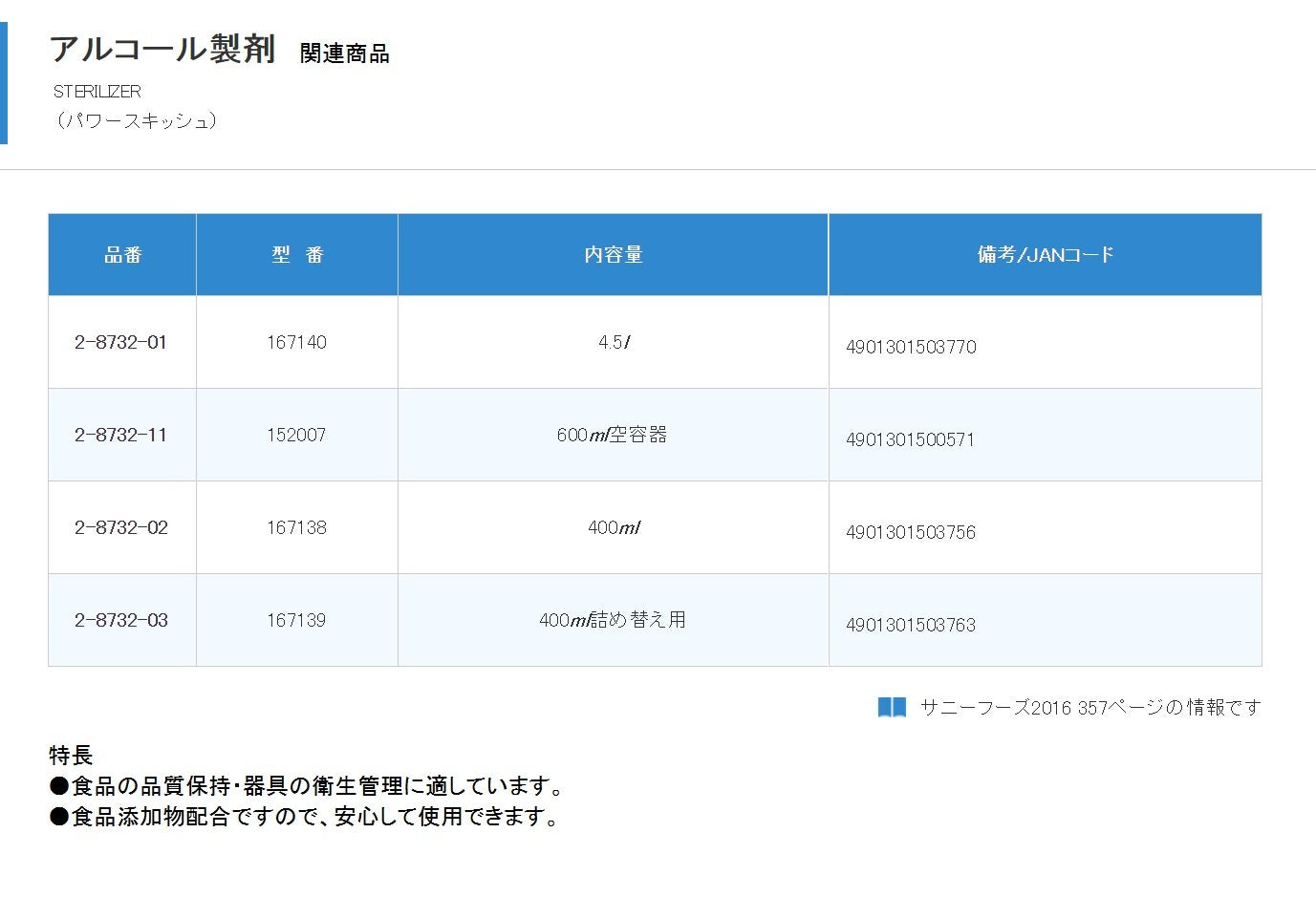Click JAN code 4901301500571
1316x897 pixels.
tap(910, 439)
